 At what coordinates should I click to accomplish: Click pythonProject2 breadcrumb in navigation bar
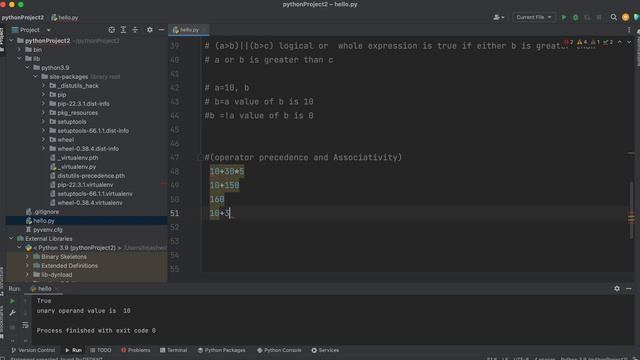pos(23,18)
